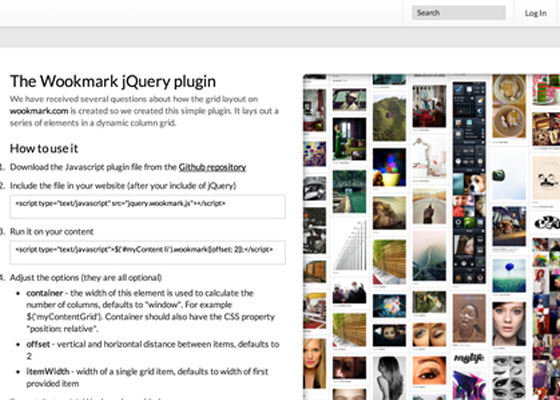Open the Github repository link
This screenshot has width=560, height=400.
point(212,167)
